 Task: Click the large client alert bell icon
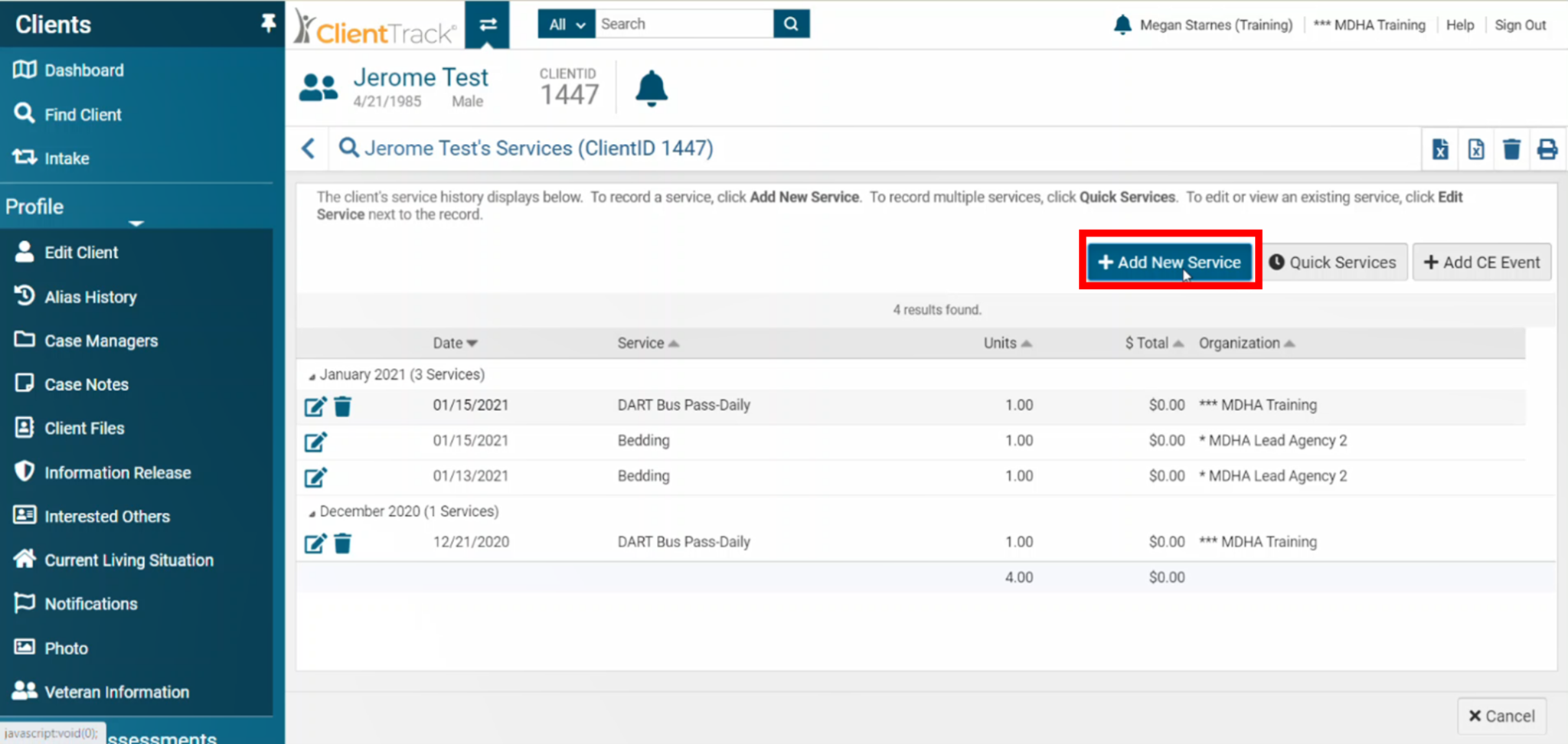(652, 88)
